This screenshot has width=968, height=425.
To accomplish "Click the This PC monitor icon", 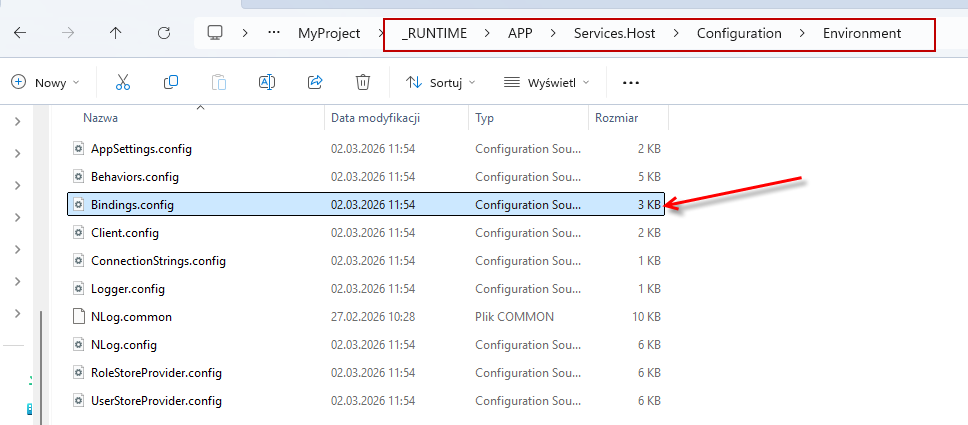I will click(x=214, y=33).
